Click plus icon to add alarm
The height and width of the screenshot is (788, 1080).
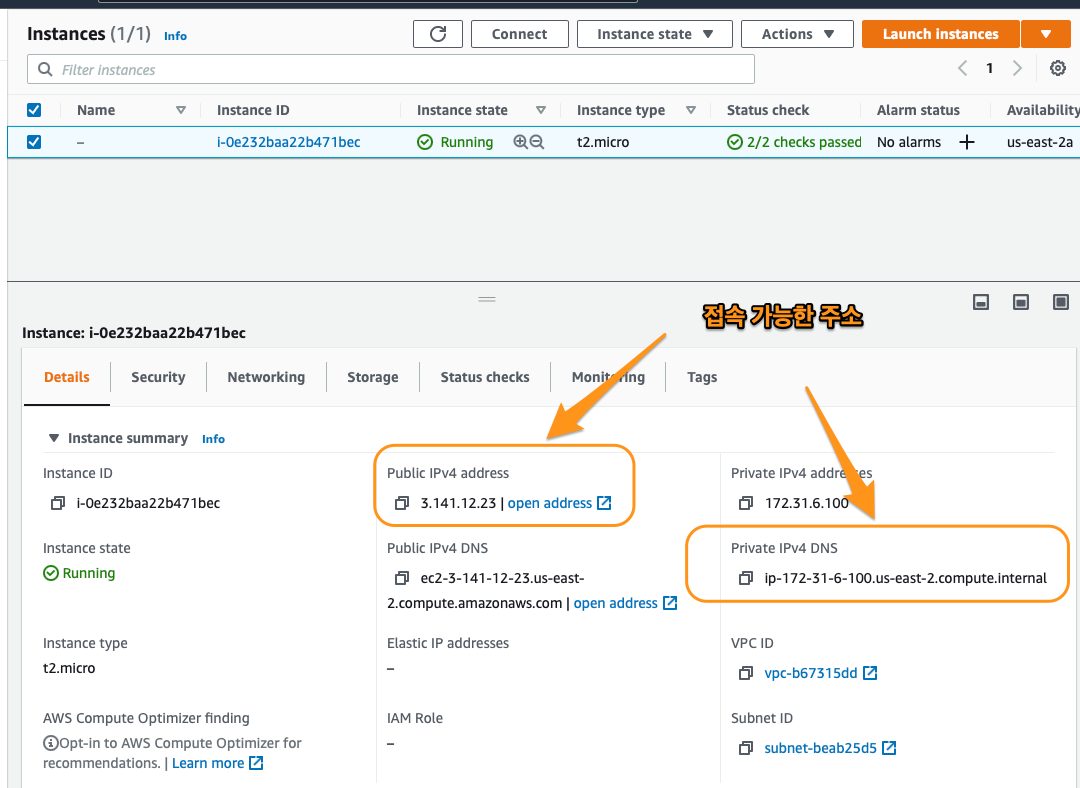pos(966,142)
